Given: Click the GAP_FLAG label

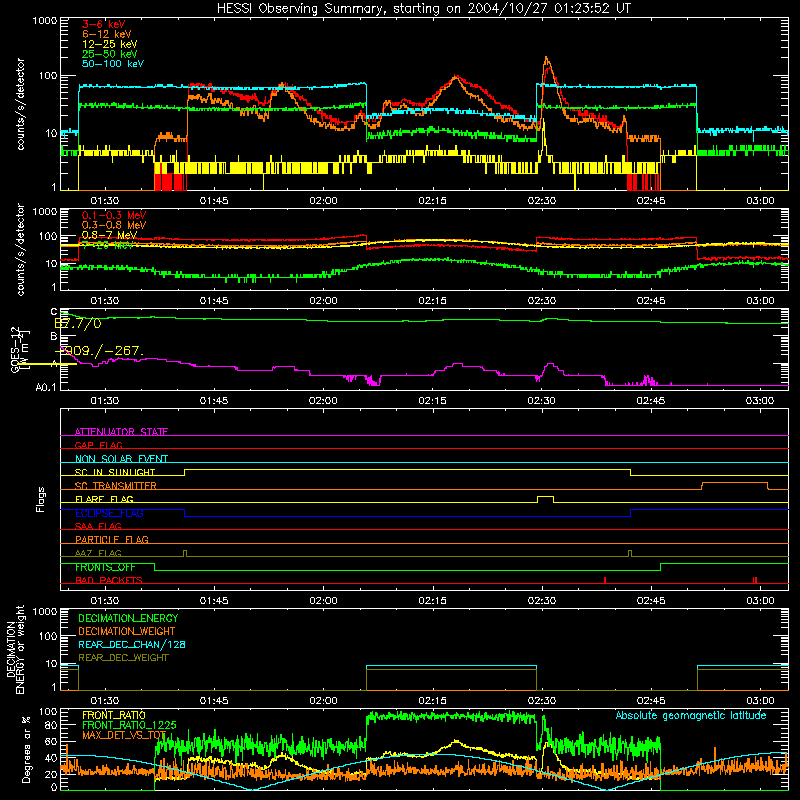Looking at the screenshot, I should [x=98, y=445].
